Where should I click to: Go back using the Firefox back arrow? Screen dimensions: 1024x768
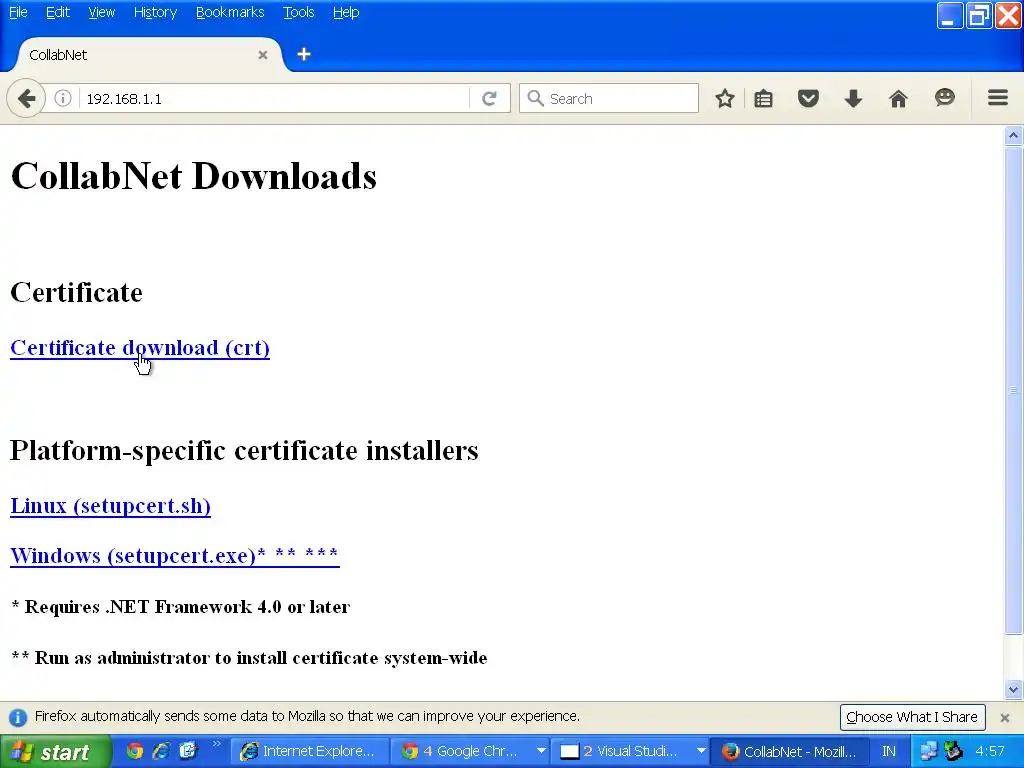pyautogui.click(x=26, y=99)
